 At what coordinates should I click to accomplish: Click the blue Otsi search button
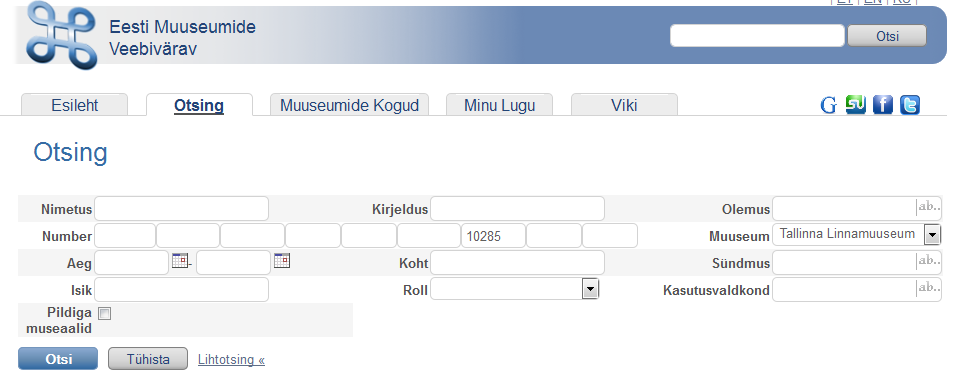pos(58,359)
